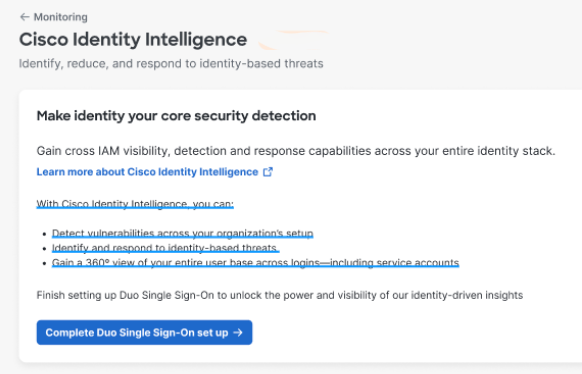Click the bullet dot before Gain a 360° view
This screenshot has height=374, width=582.
click(x=45, y=263)
